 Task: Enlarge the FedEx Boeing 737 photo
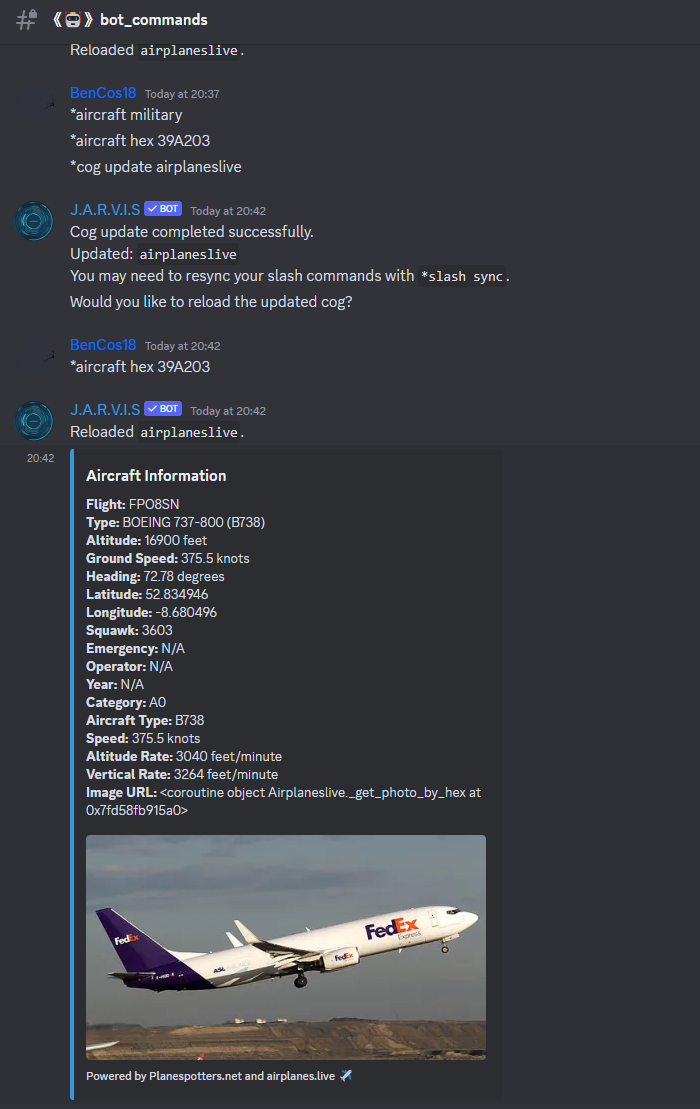pos(286,947)
